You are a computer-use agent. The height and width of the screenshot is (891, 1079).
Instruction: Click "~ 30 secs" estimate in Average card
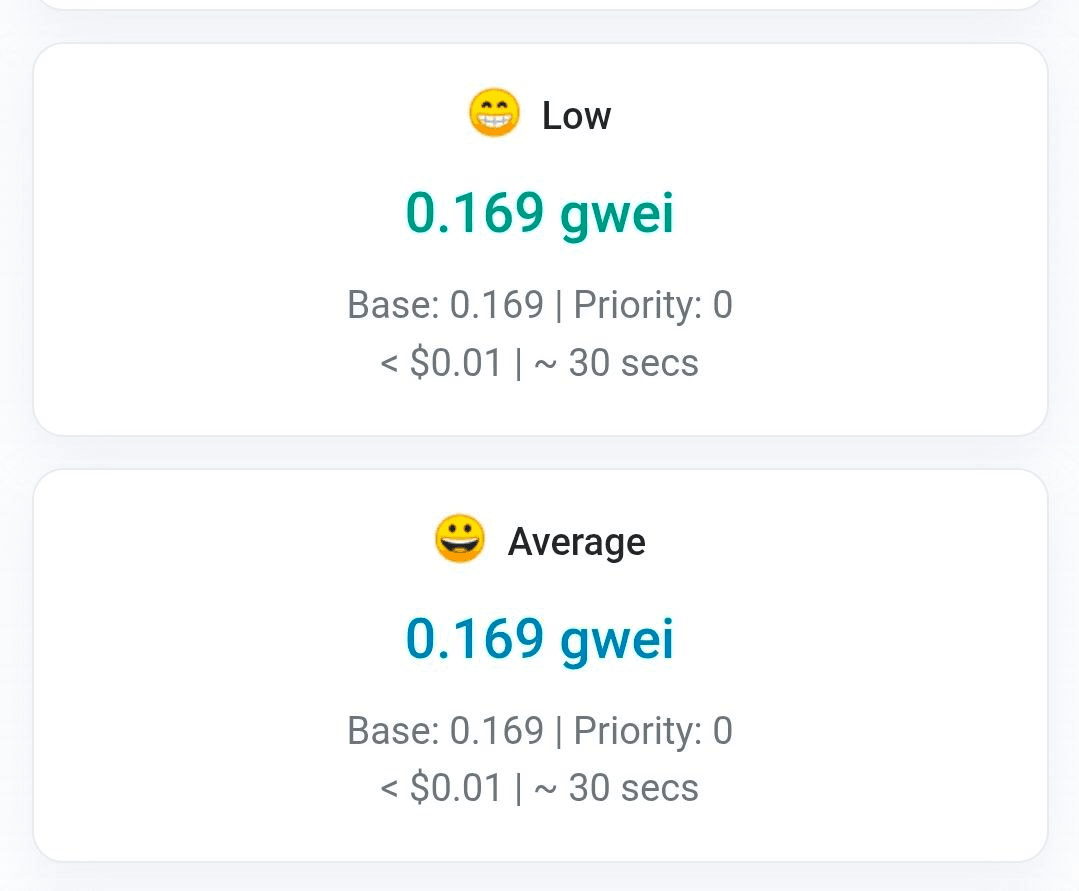(x=616, y=788)
